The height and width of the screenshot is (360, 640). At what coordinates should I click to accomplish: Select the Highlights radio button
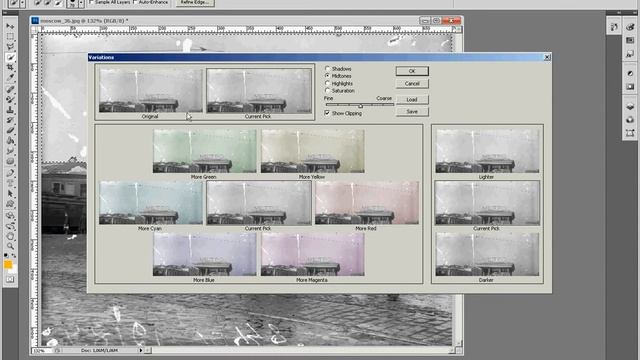click(x=327, y=83)
